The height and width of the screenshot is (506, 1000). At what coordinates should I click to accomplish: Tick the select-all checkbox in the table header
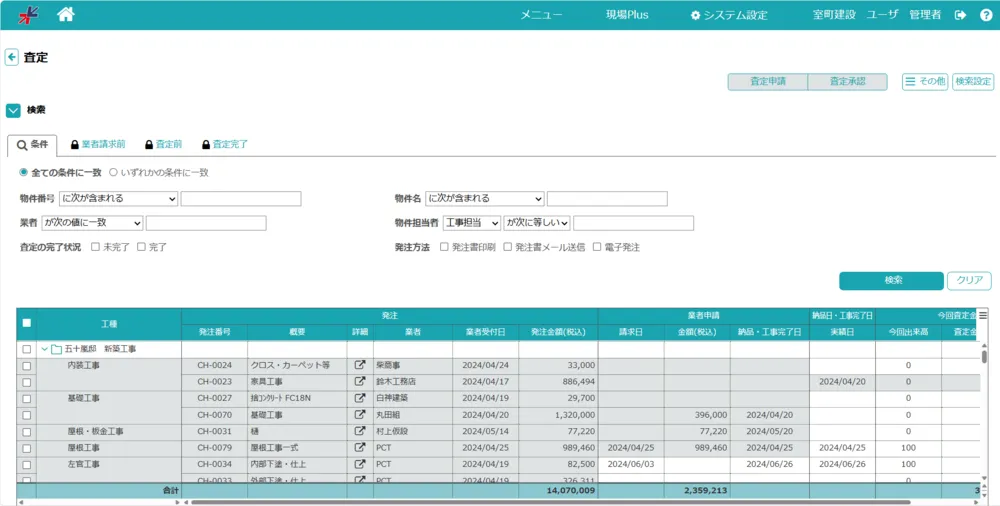click(27, 323)
